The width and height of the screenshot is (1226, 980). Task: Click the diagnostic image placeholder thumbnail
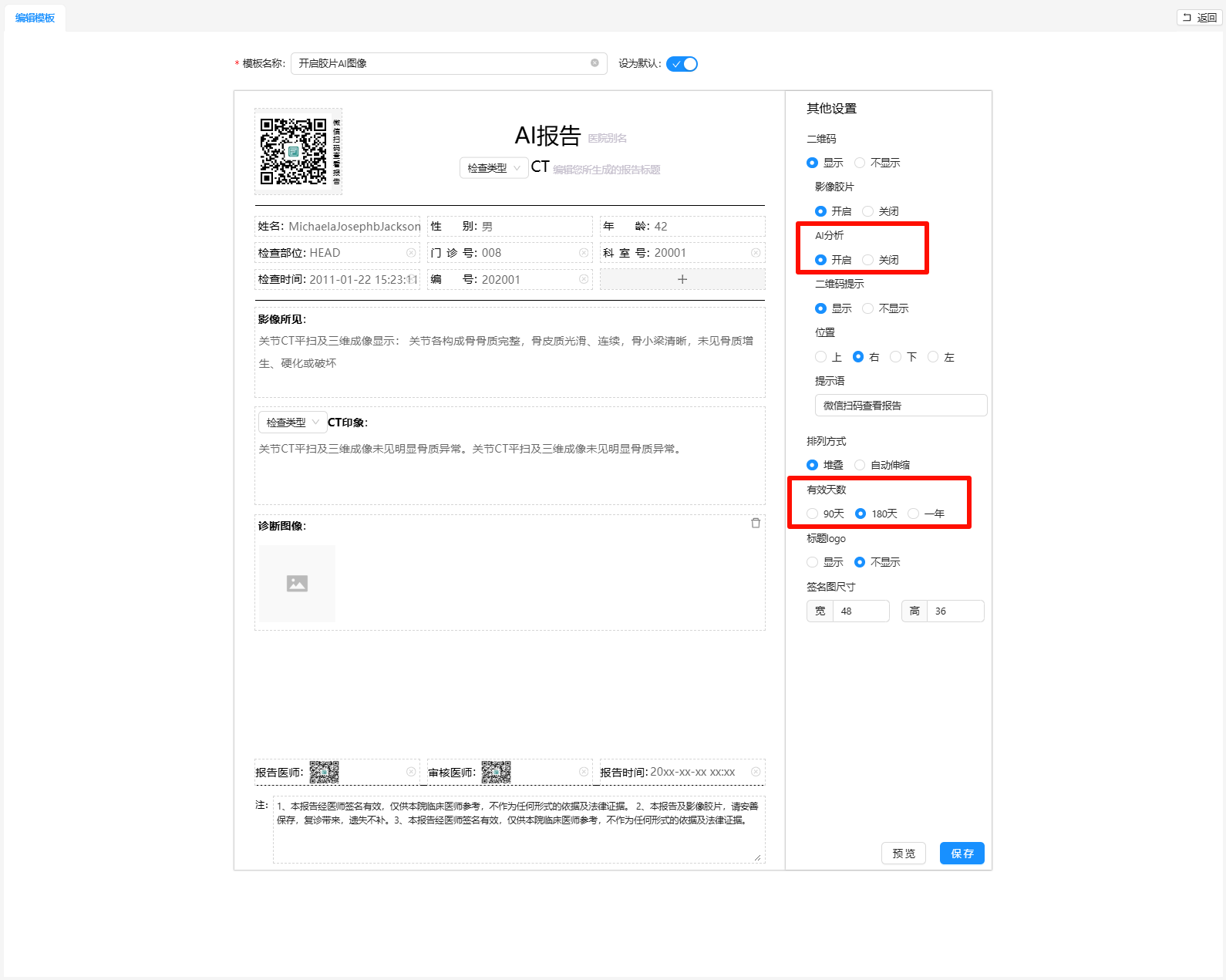[297, 584]
